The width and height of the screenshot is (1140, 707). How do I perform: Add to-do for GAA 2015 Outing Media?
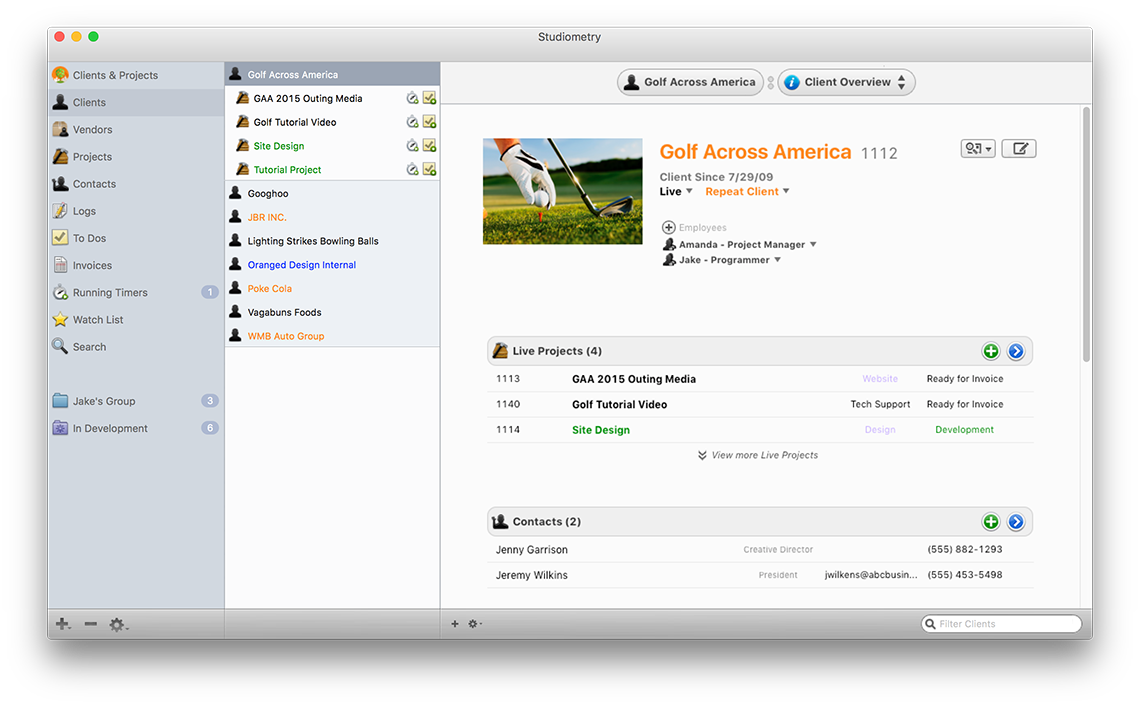pyautogui.click(x=430, y=98)
